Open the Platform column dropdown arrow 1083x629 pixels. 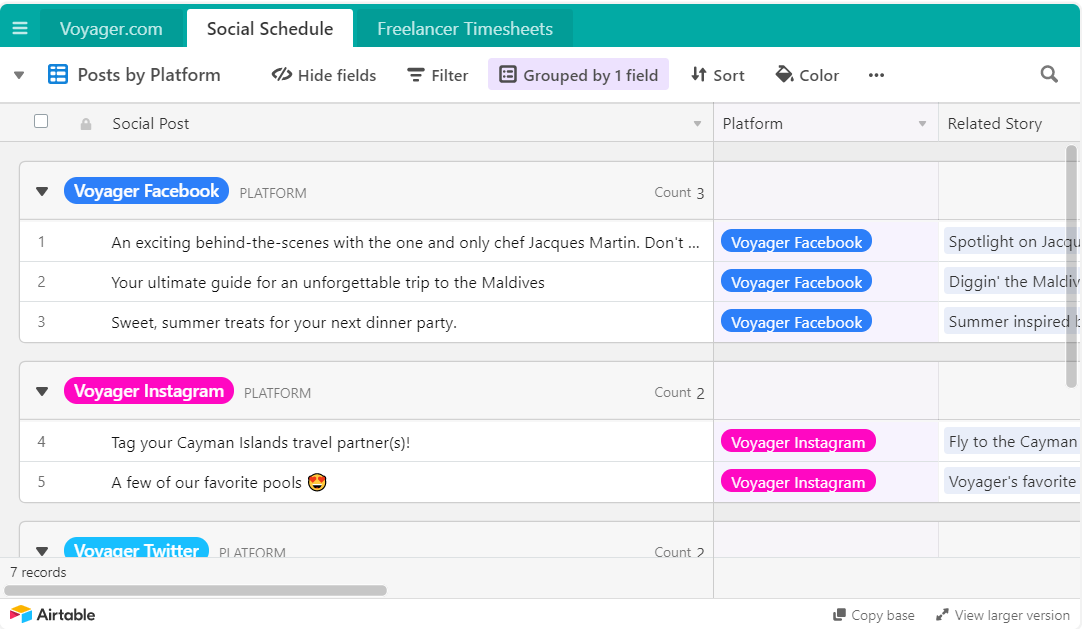(922, 124)
